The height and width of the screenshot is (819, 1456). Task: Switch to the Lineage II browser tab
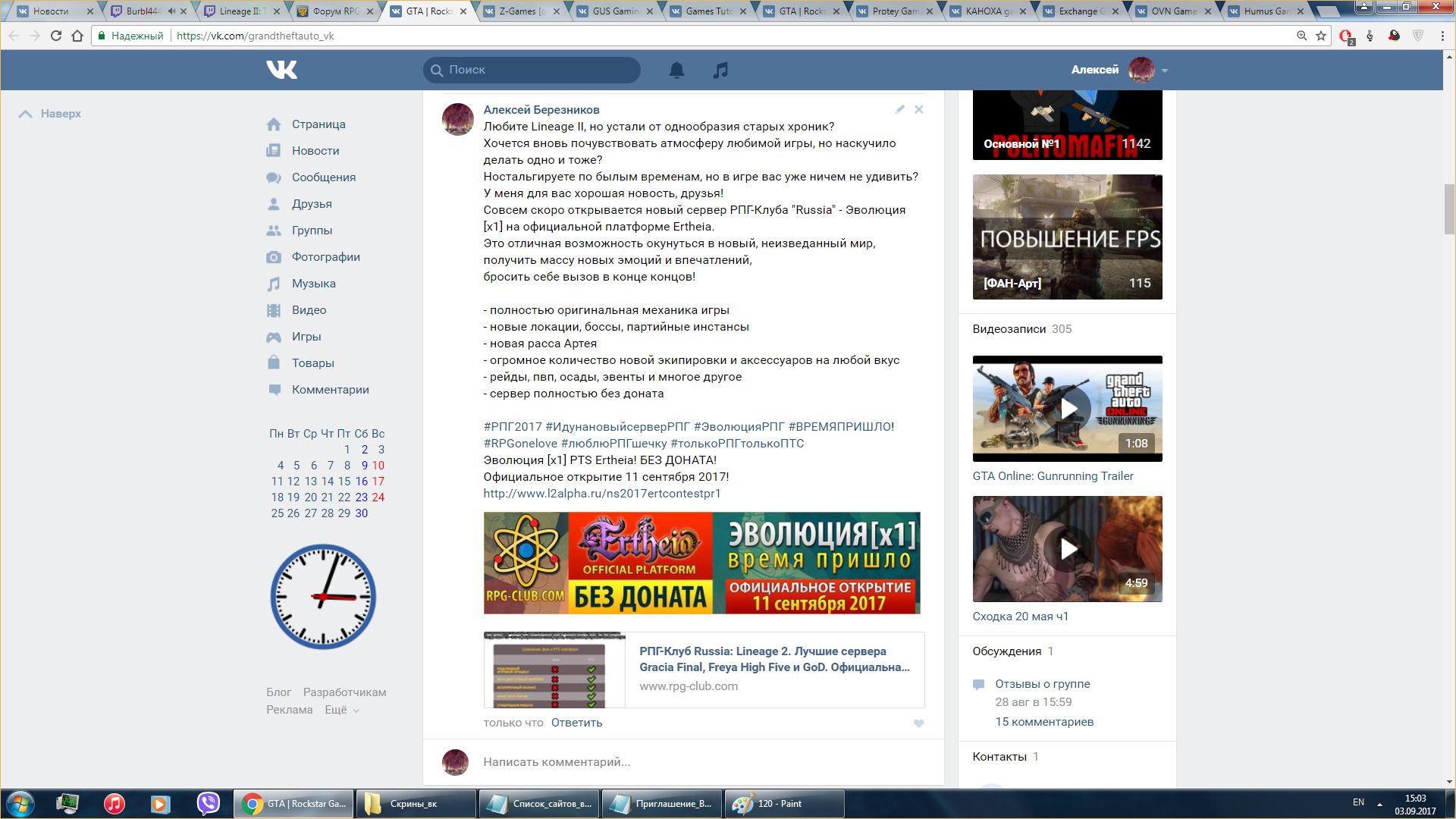click(x=242, y=11)
